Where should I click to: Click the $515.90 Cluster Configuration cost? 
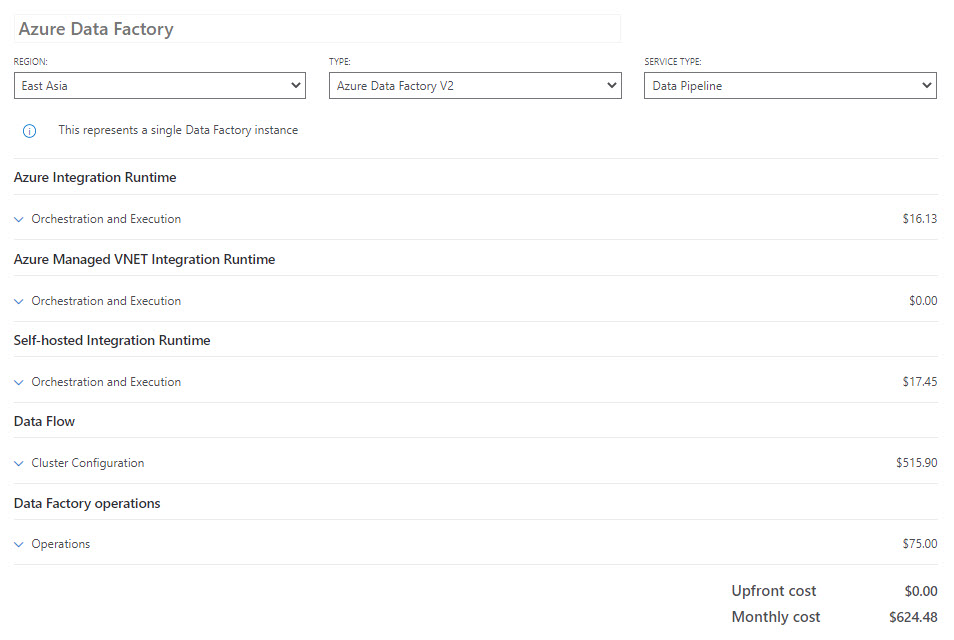coord(916,462)
